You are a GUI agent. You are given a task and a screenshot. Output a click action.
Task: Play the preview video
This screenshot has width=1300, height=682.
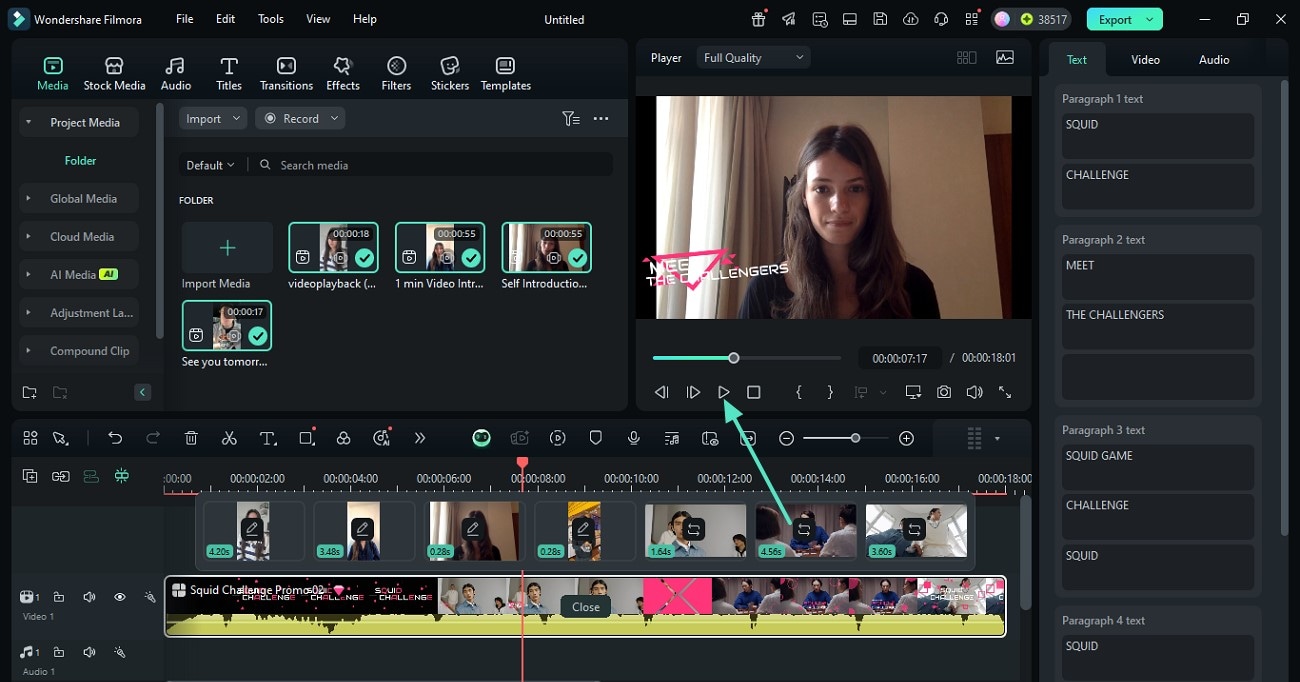coord(724,392)
